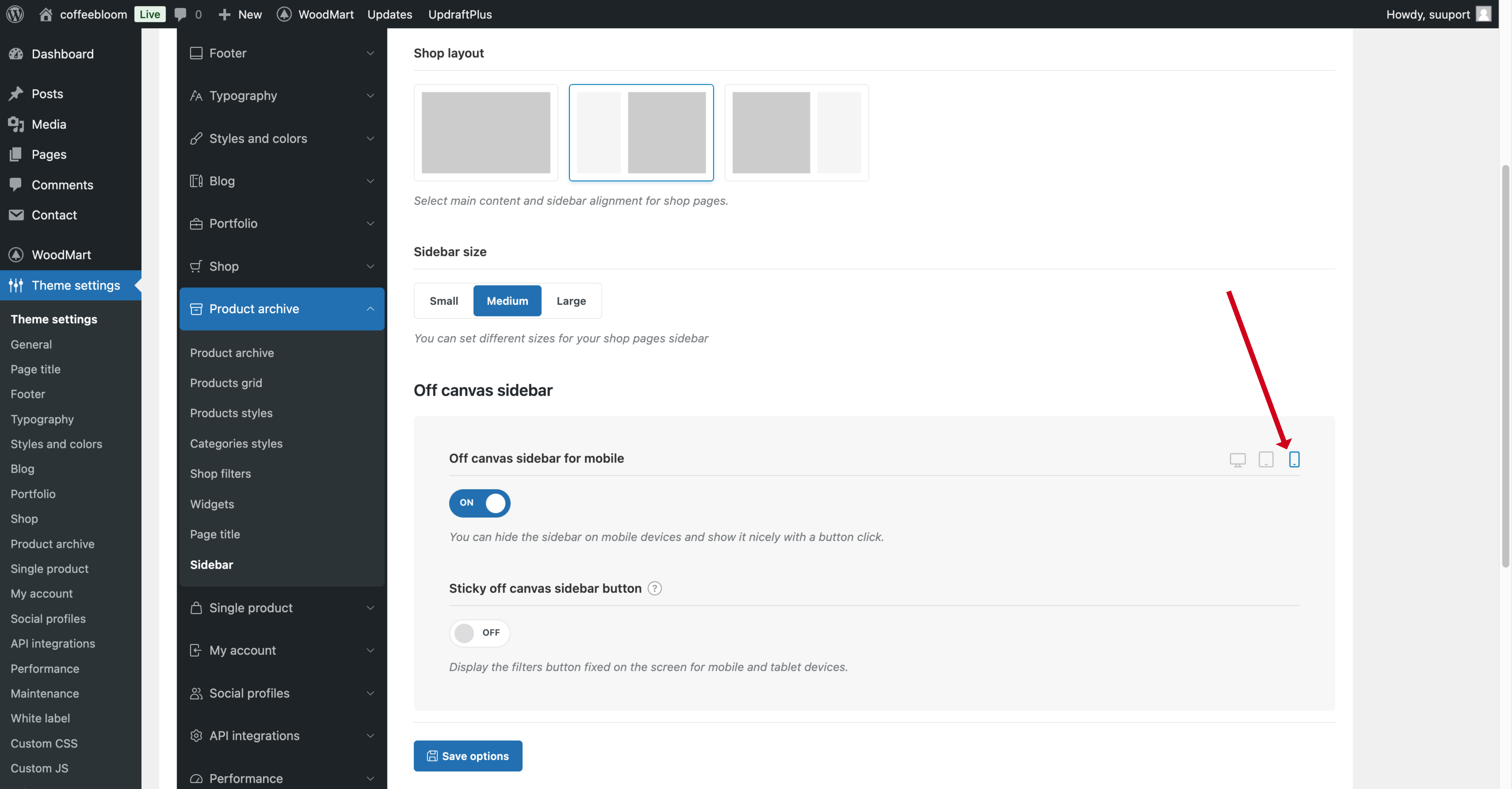Click the API integrations gear icon
This screenshot has width=1512, height=789.
click(x=196, y=736)
